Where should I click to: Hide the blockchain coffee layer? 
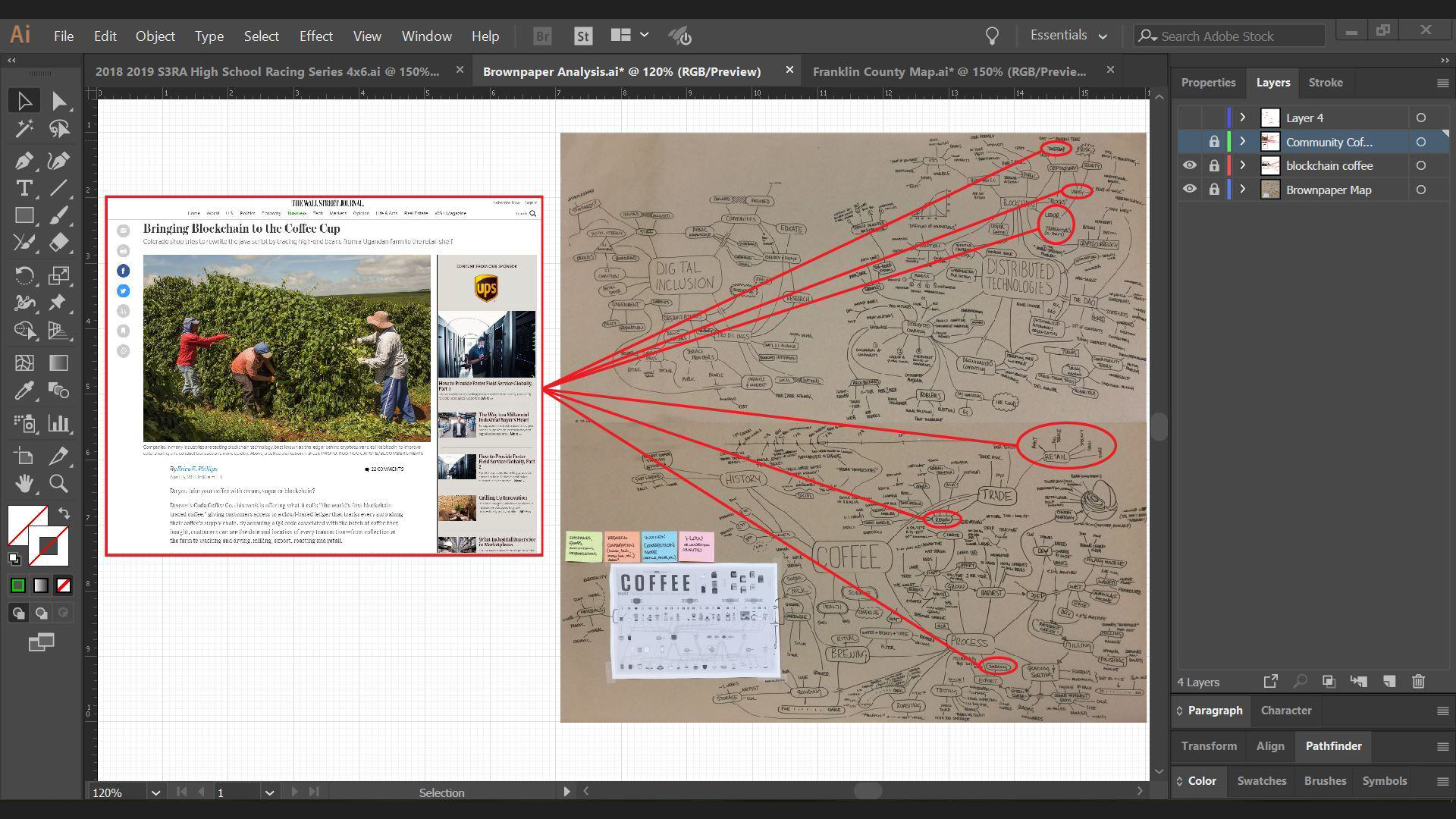point(1189,165)
